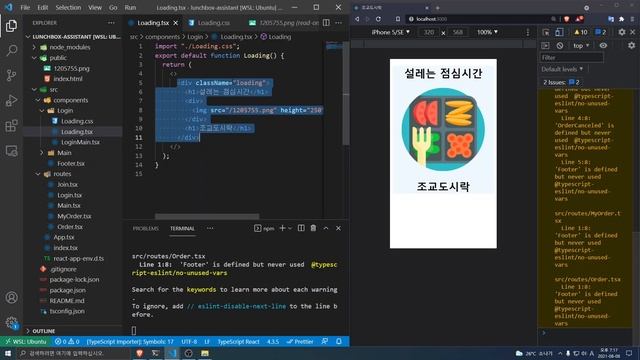
Task: Open the Remote Explorer view
Action: (x=11, y=151)
